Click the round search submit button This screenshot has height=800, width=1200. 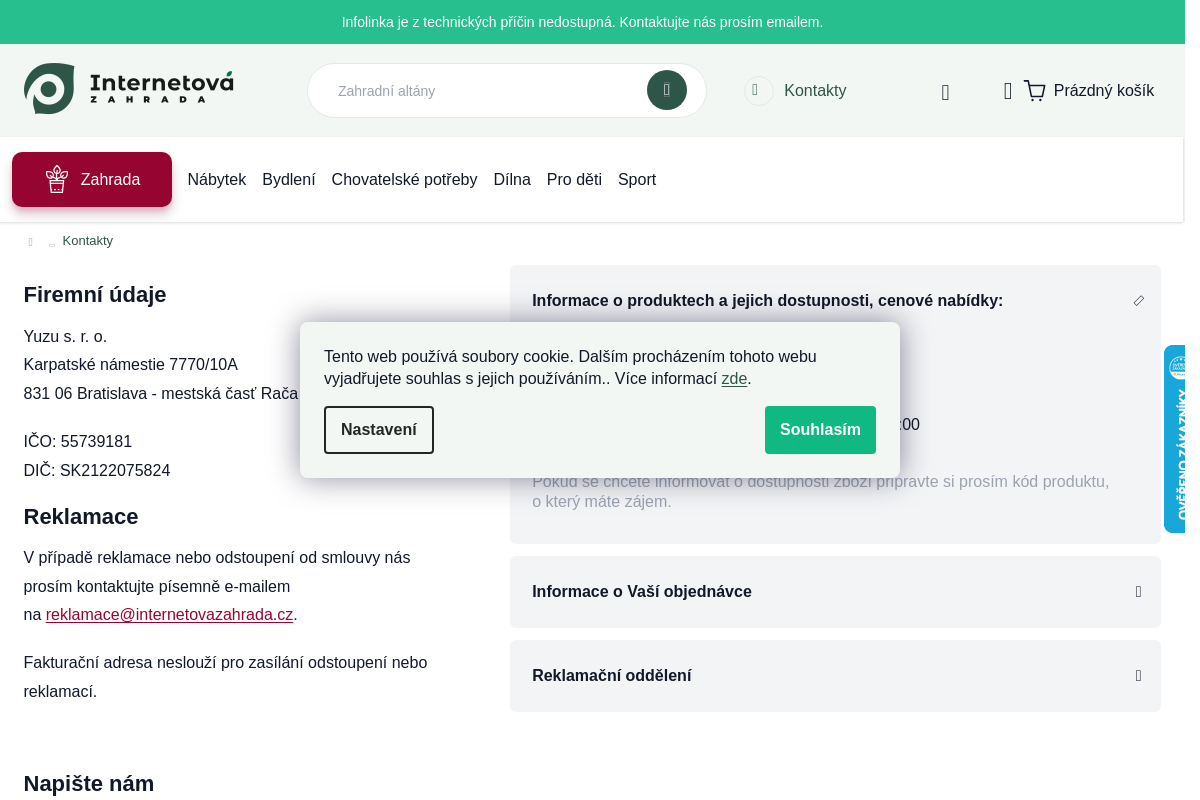[x=667, y=90]
